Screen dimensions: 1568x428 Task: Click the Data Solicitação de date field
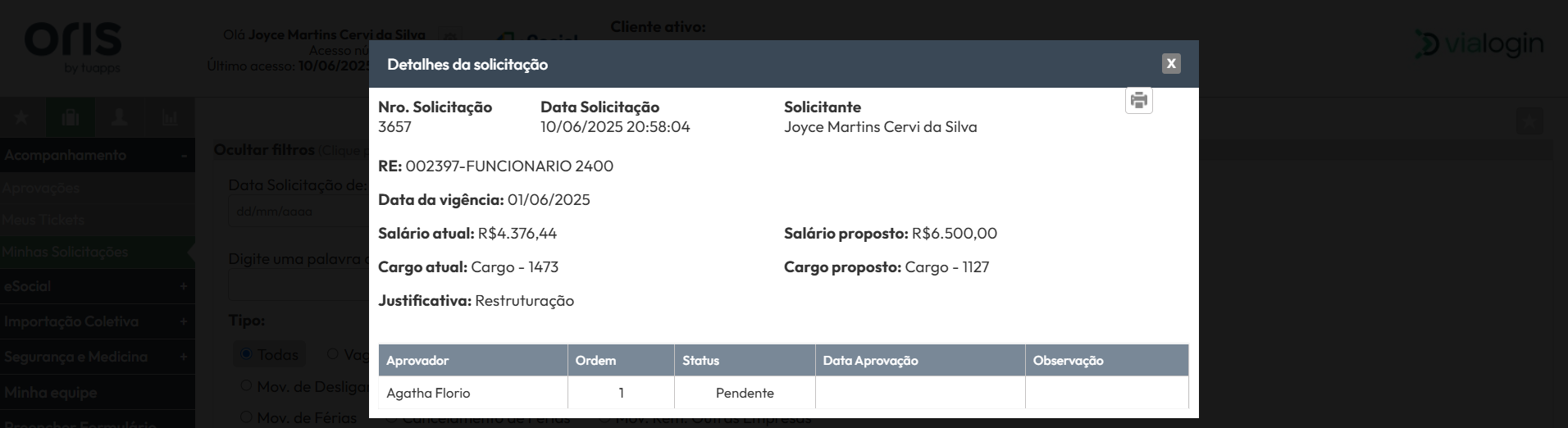(x=299, y=212)
